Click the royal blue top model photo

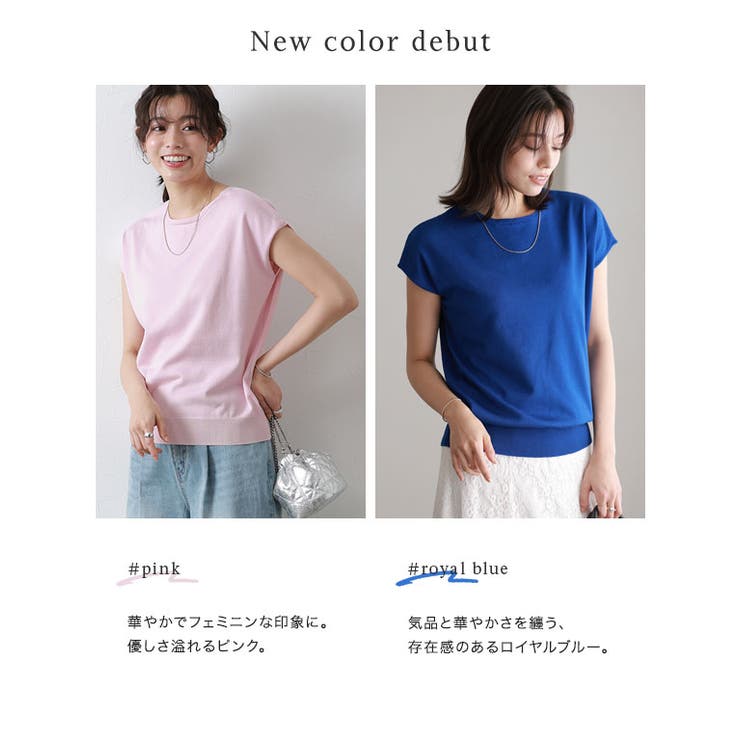tap(510, 301)
